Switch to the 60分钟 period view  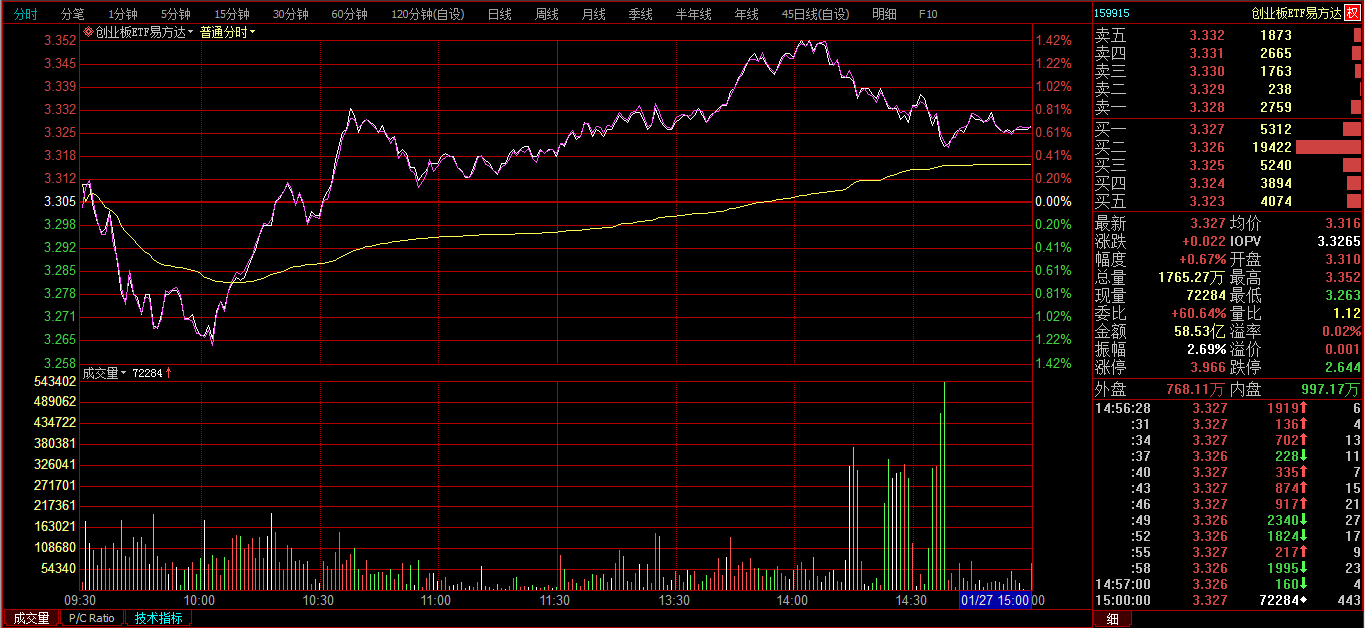click(349, 14)
